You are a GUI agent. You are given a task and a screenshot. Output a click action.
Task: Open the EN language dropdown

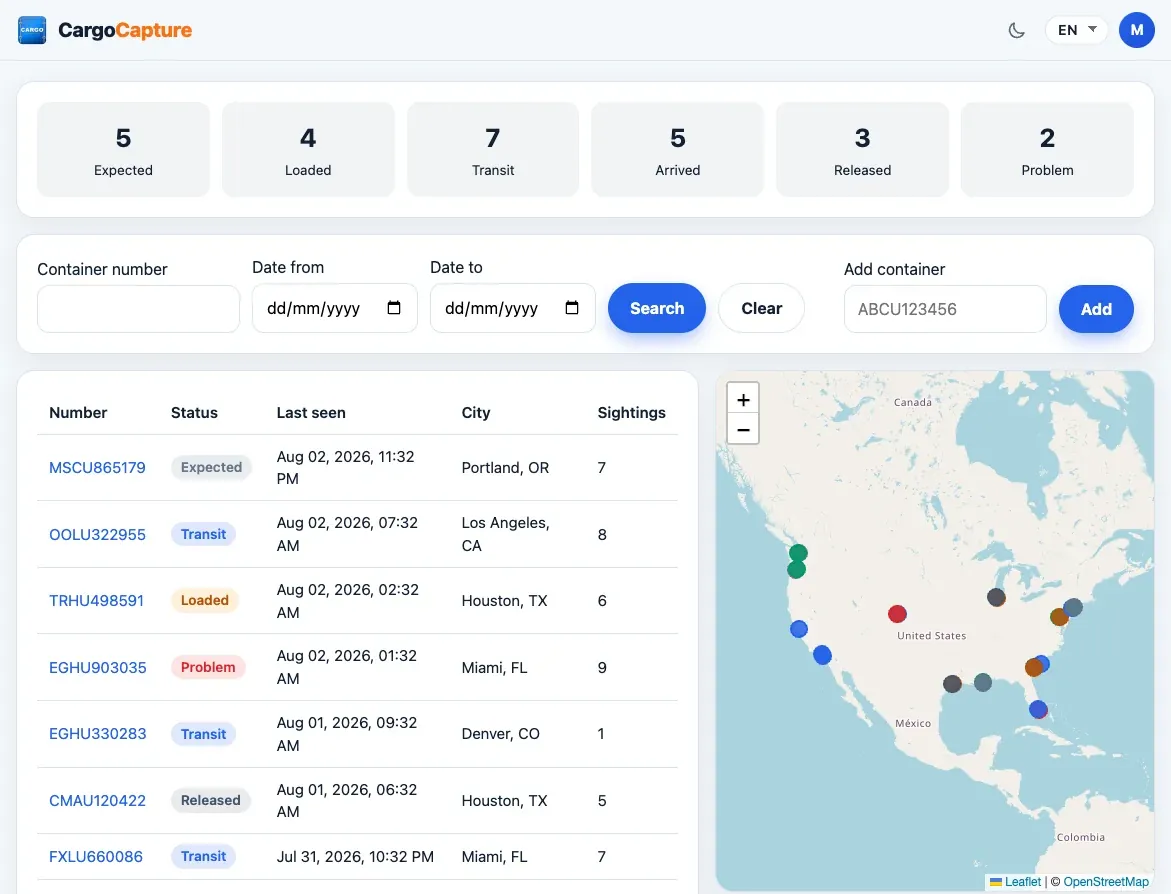coord(1076,30)
